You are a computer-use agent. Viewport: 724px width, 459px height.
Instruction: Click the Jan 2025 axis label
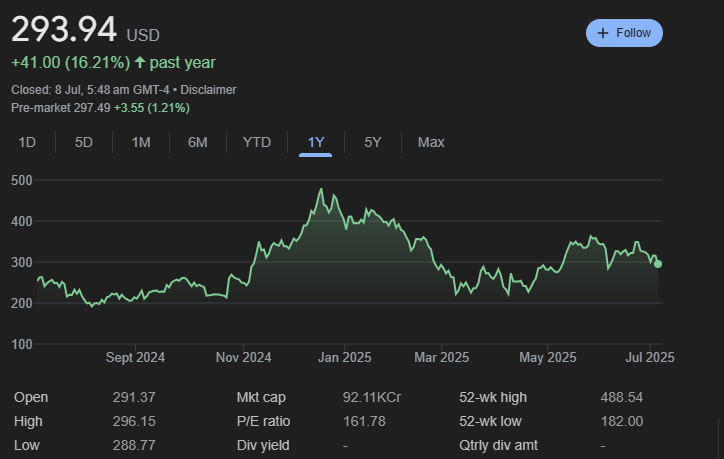(344, 357)
